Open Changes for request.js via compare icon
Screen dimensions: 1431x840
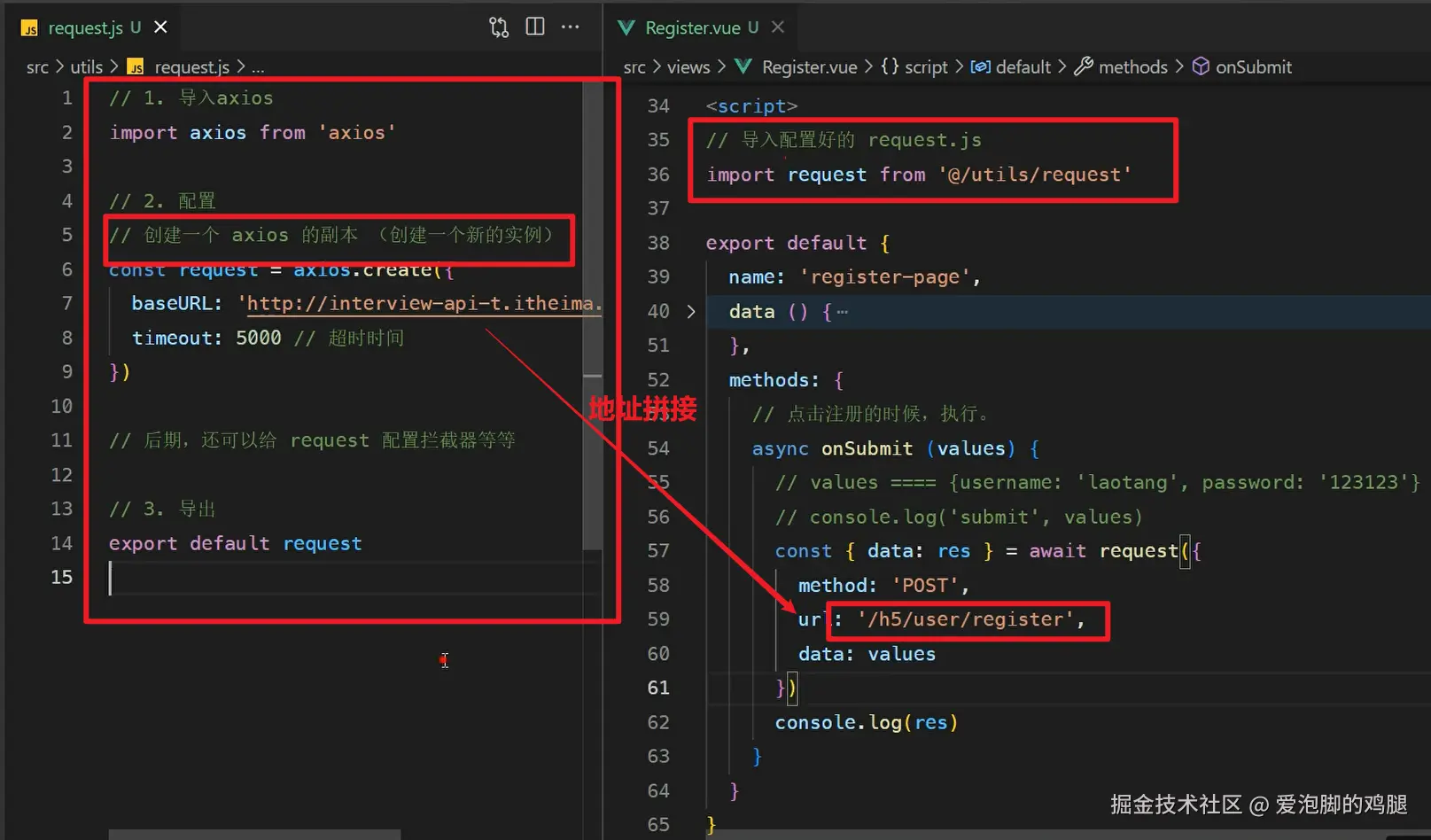point(499,27)
